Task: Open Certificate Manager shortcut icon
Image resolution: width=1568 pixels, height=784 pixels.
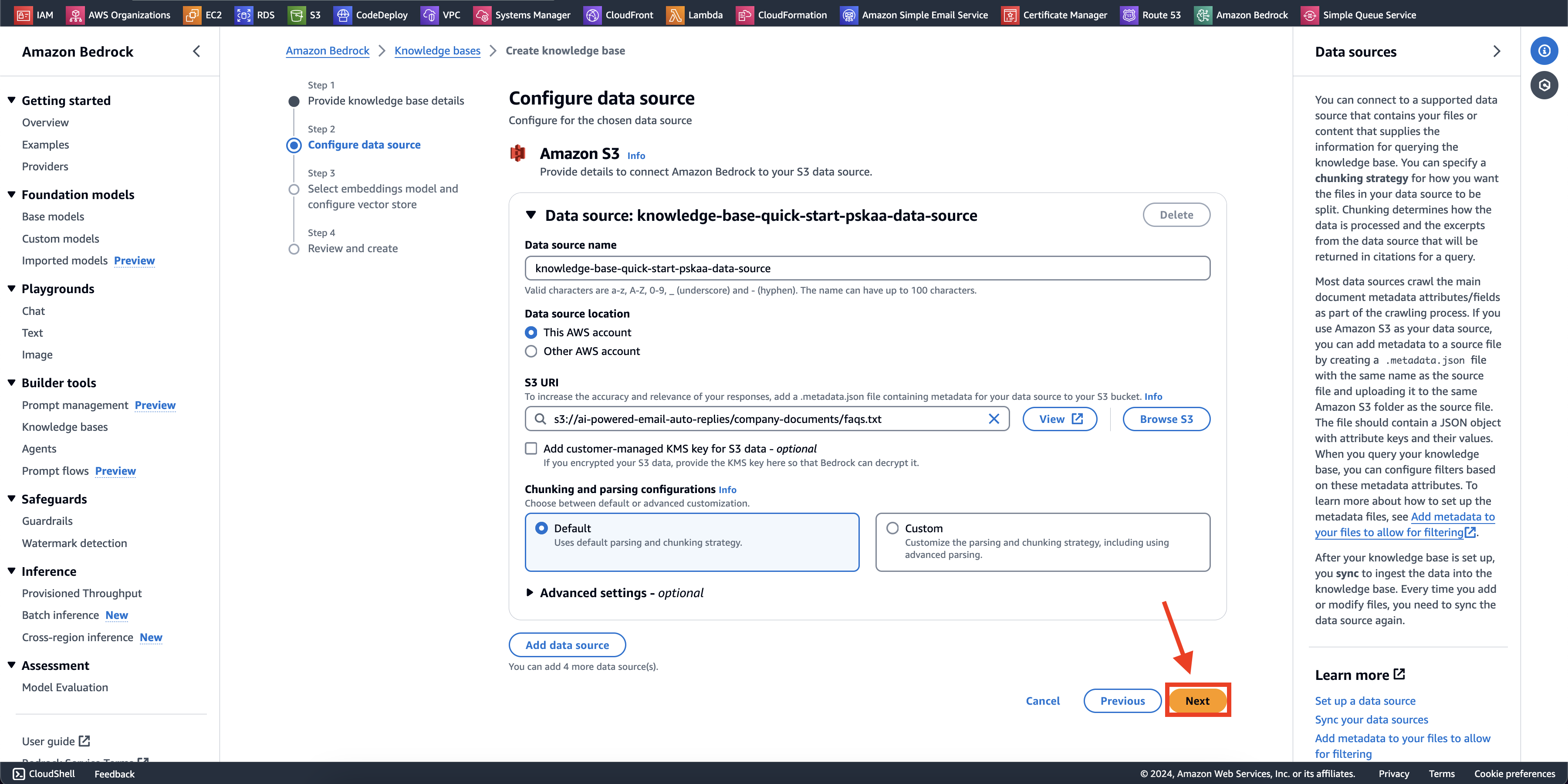Action: pos(1010,15)
